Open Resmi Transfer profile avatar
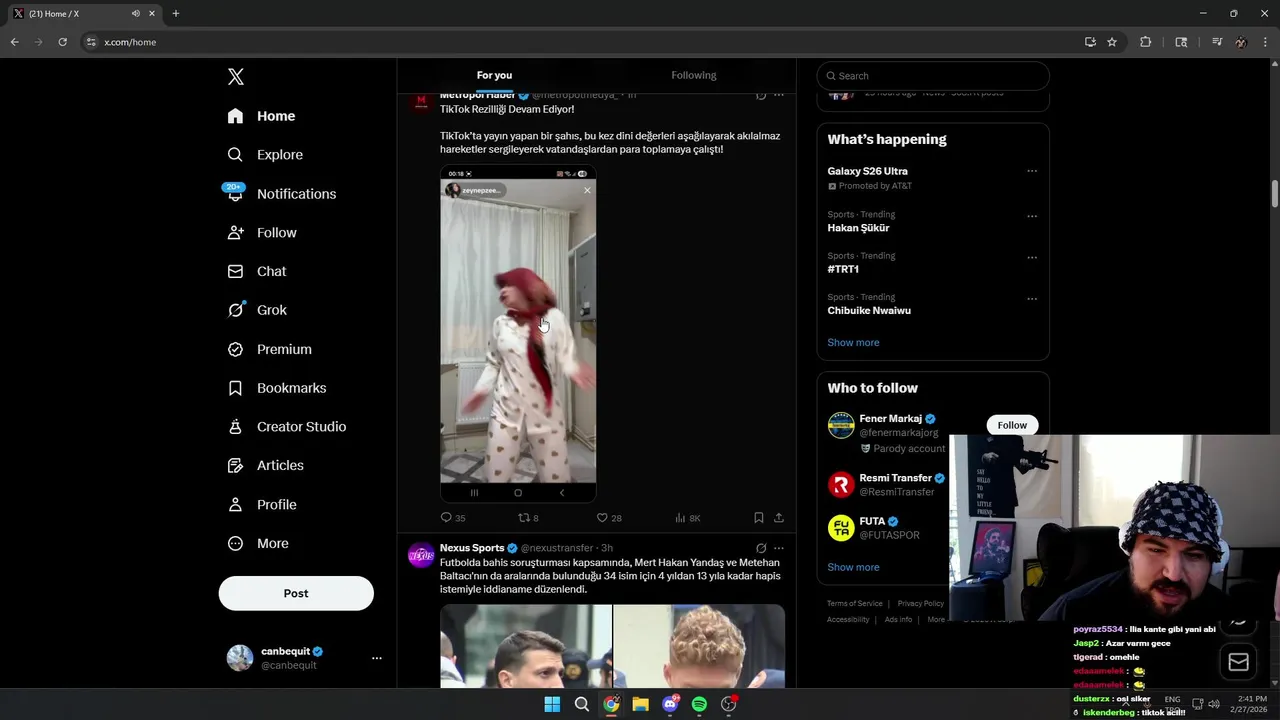Screen dimensions: 1280x720 (841, 485)
